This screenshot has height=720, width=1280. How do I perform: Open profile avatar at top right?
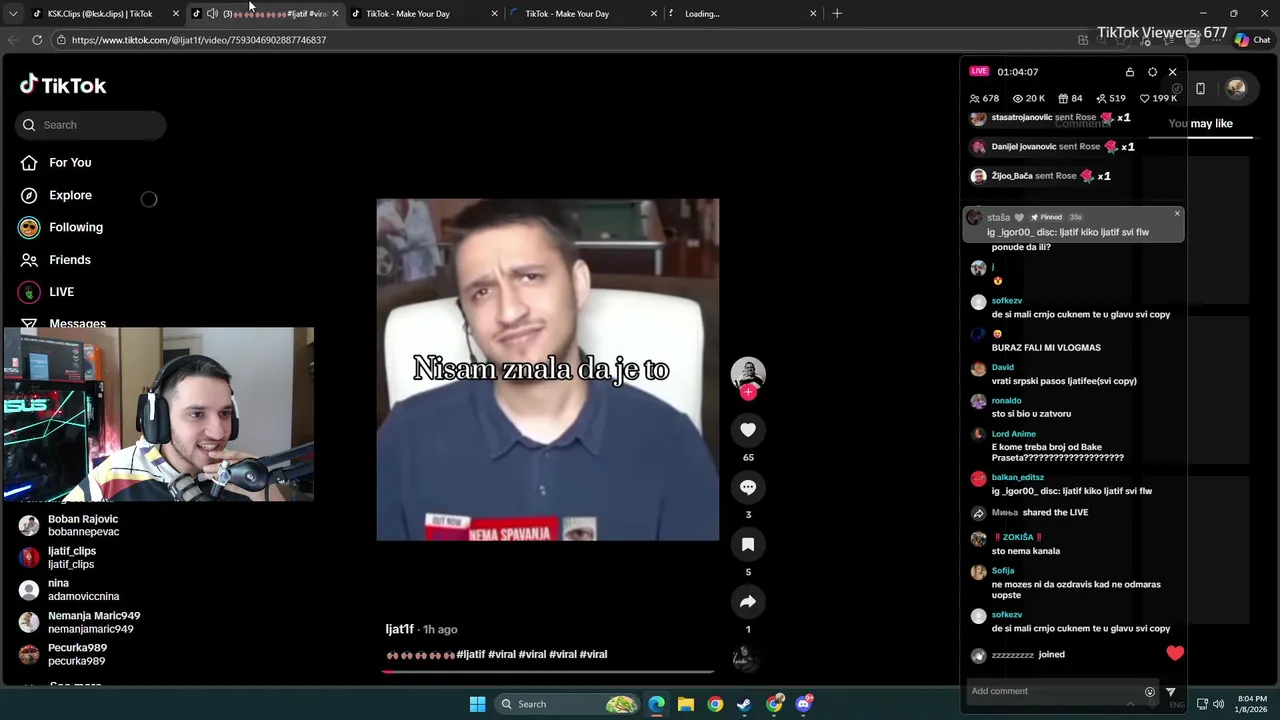[1236, 88]
